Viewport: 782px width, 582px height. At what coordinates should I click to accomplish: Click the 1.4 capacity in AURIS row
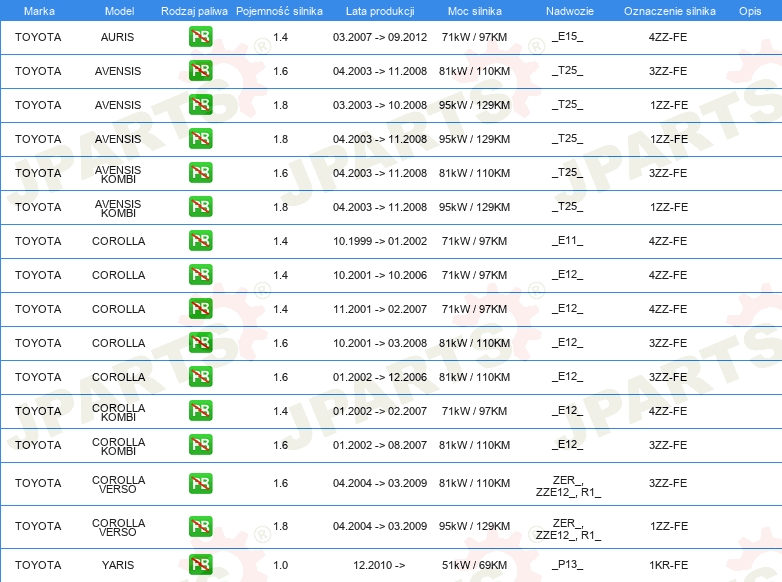pyautogui.click(x=280, y=37)
